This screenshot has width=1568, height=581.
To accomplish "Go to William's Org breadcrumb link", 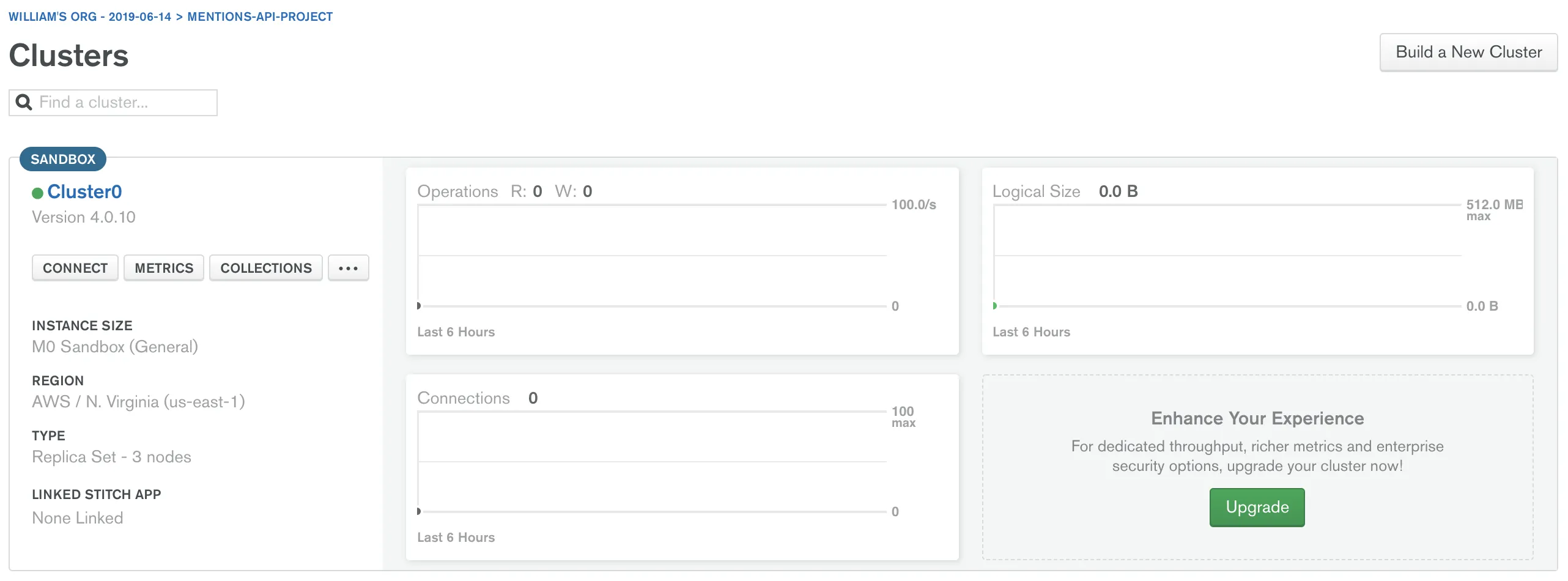I will tap(89, 17).
